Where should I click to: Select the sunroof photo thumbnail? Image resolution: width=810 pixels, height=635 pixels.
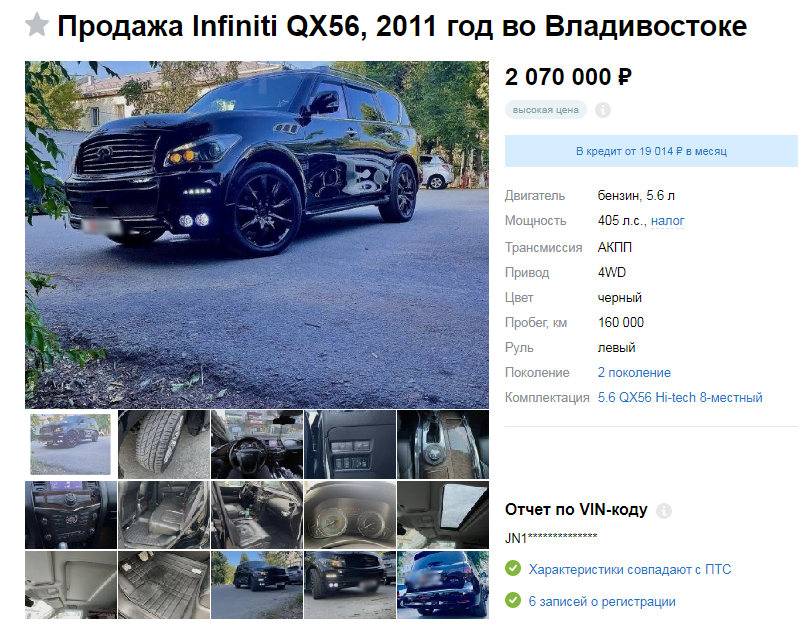(x=443, y=515)
